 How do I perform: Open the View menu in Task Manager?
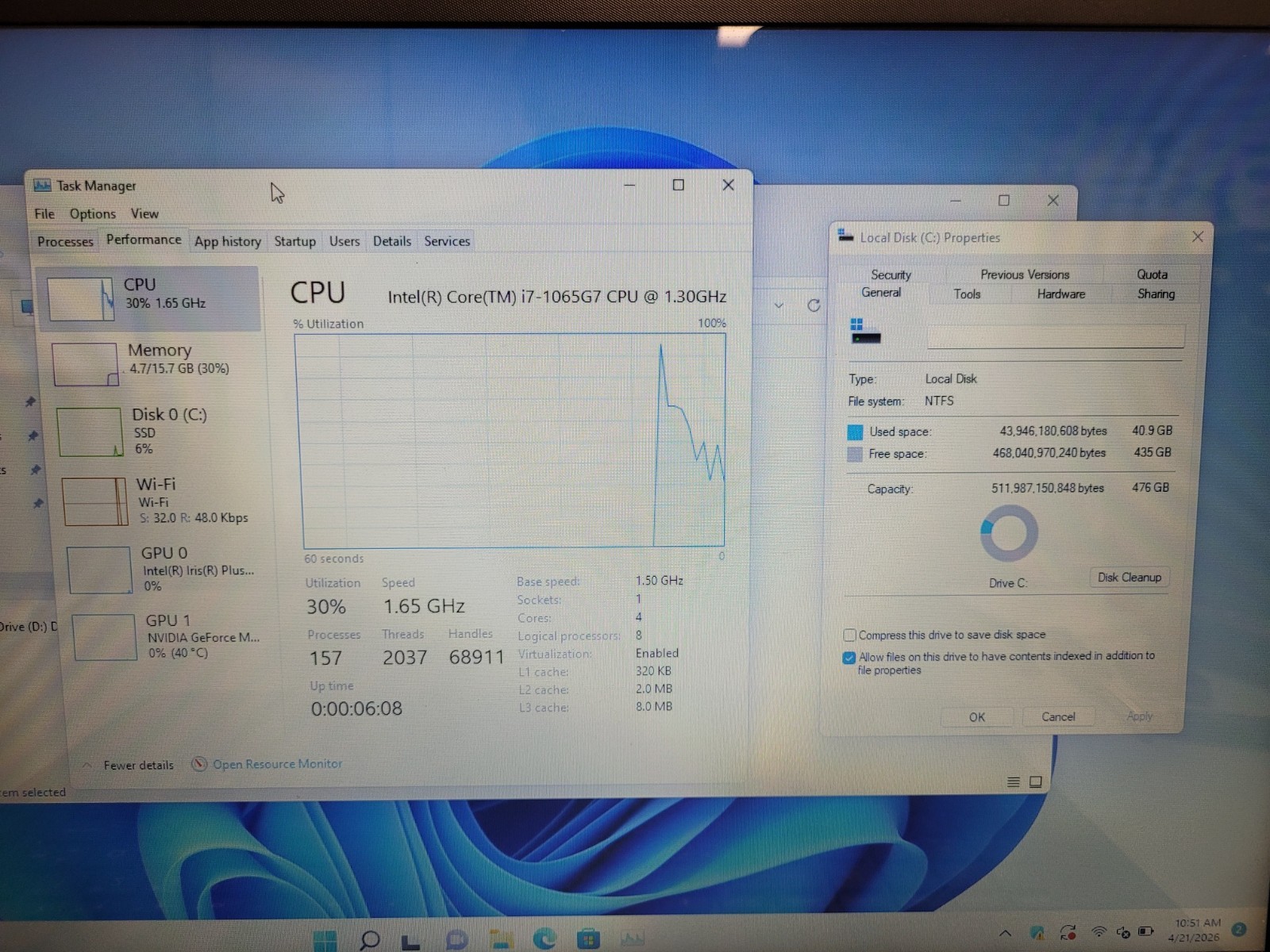click(x=144, y=213)
